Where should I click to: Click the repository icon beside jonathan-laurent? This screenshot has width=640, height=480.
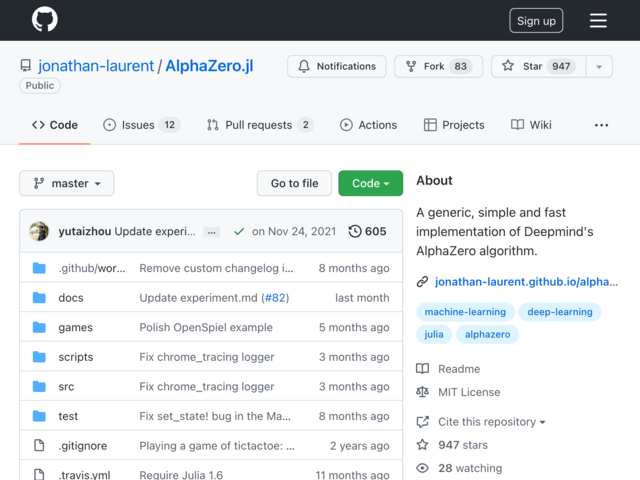[26, 66]
